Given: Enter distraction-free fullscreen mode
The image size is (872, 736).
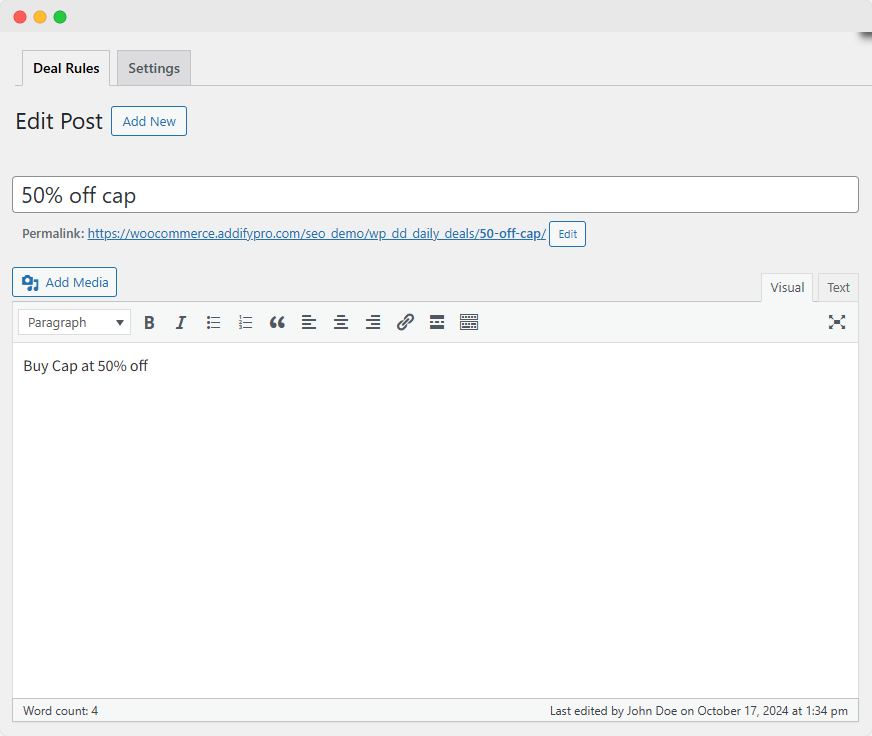Looking at the screenshot, I should click(837, 322).
